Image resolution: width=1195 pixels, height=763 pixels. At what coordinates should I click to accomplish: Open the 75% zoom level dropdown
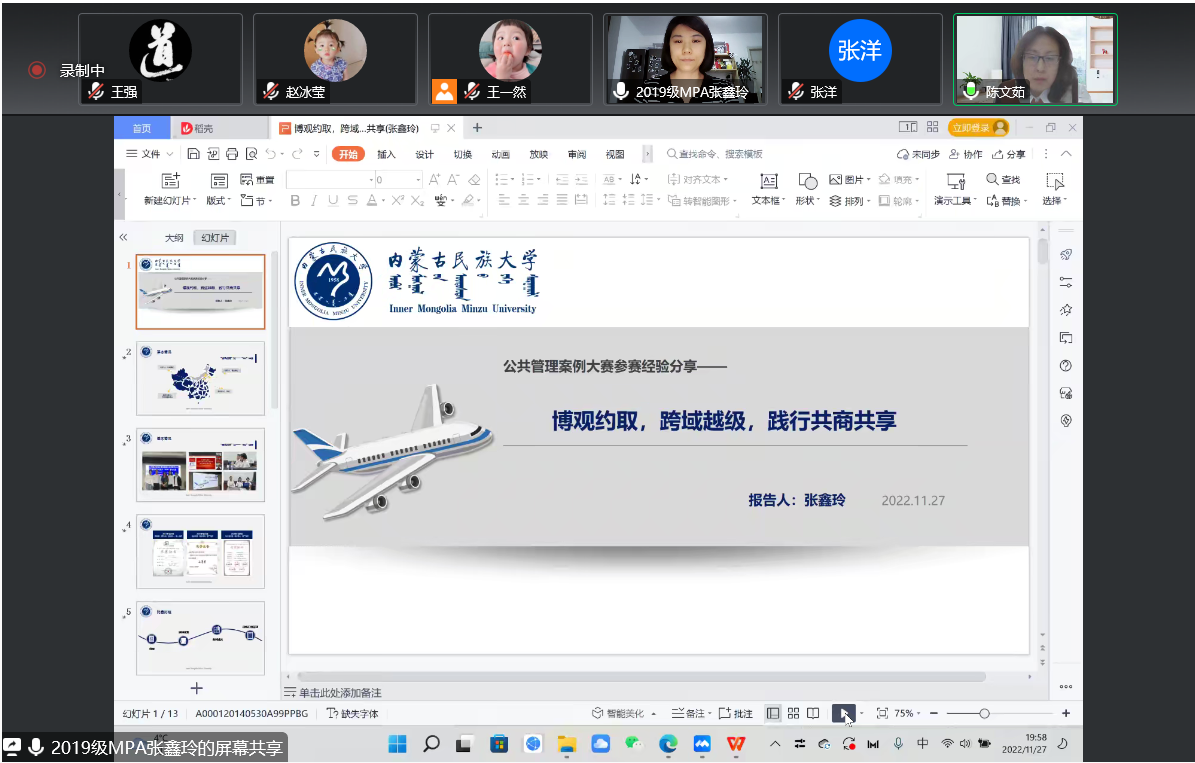click(x=904, y=713)
